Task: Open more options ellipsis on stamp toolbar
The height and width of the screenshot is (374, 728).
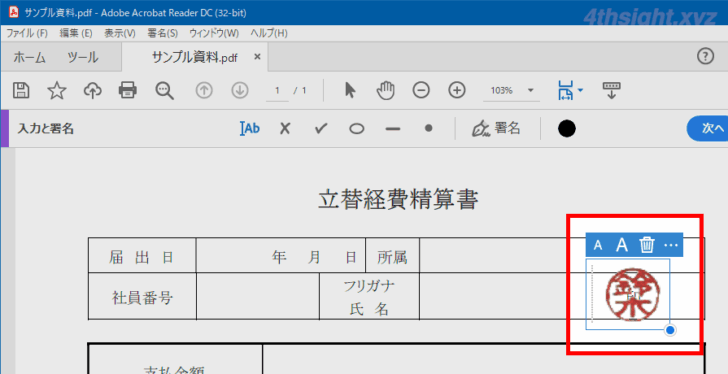Action: 671,245
